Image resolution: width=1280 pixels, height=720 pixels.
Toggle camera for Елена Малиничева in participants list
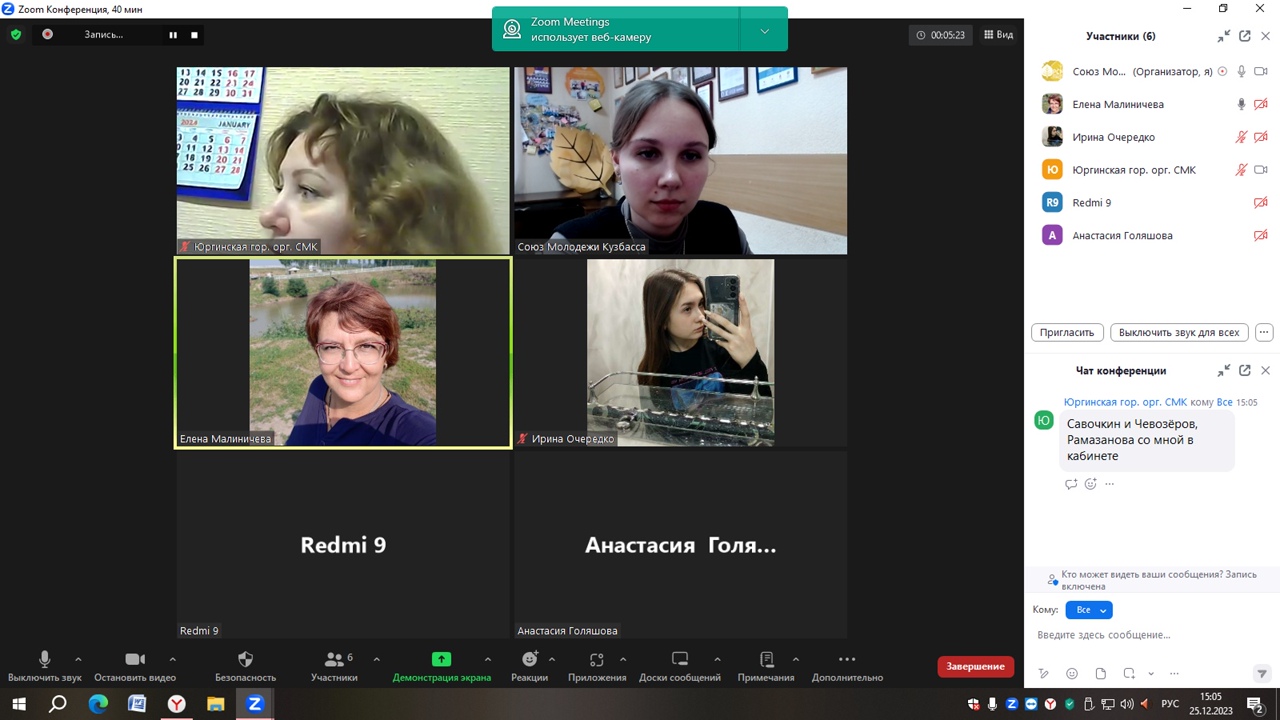[x=1261, y=104]
